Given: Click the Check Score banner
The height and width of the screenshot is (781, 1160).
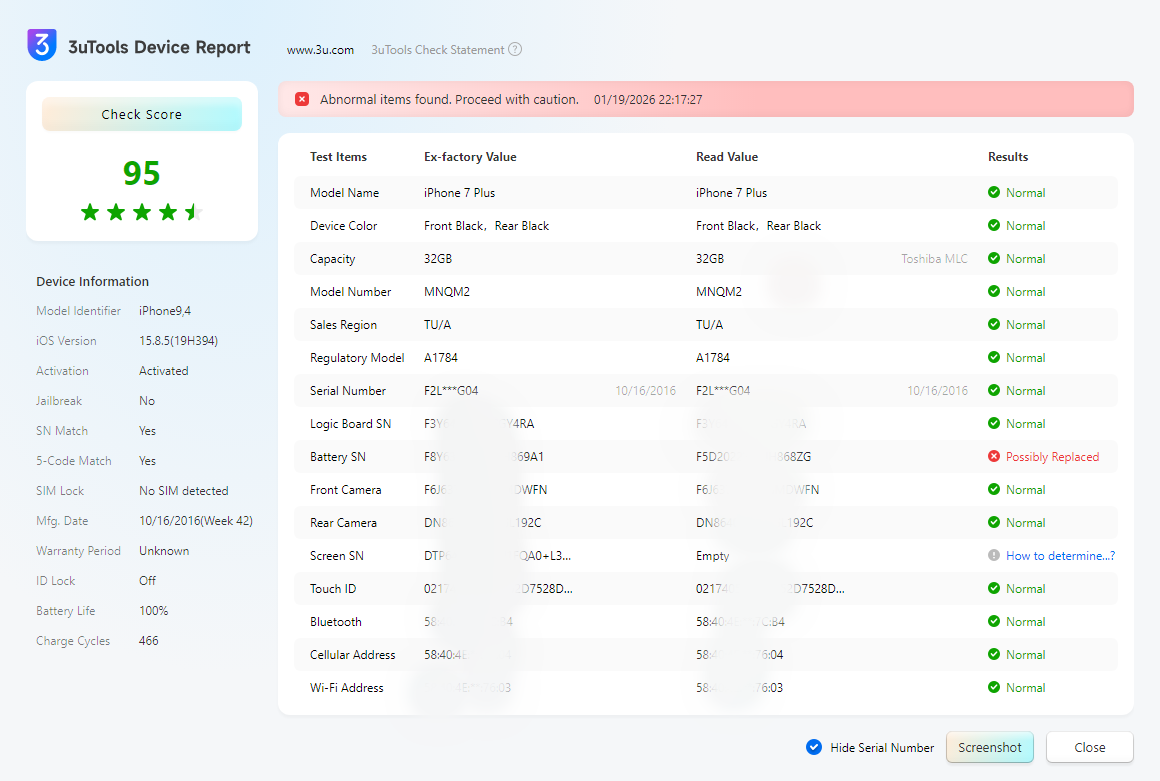Looking at the screenshot, I should [x=142, y=115].
